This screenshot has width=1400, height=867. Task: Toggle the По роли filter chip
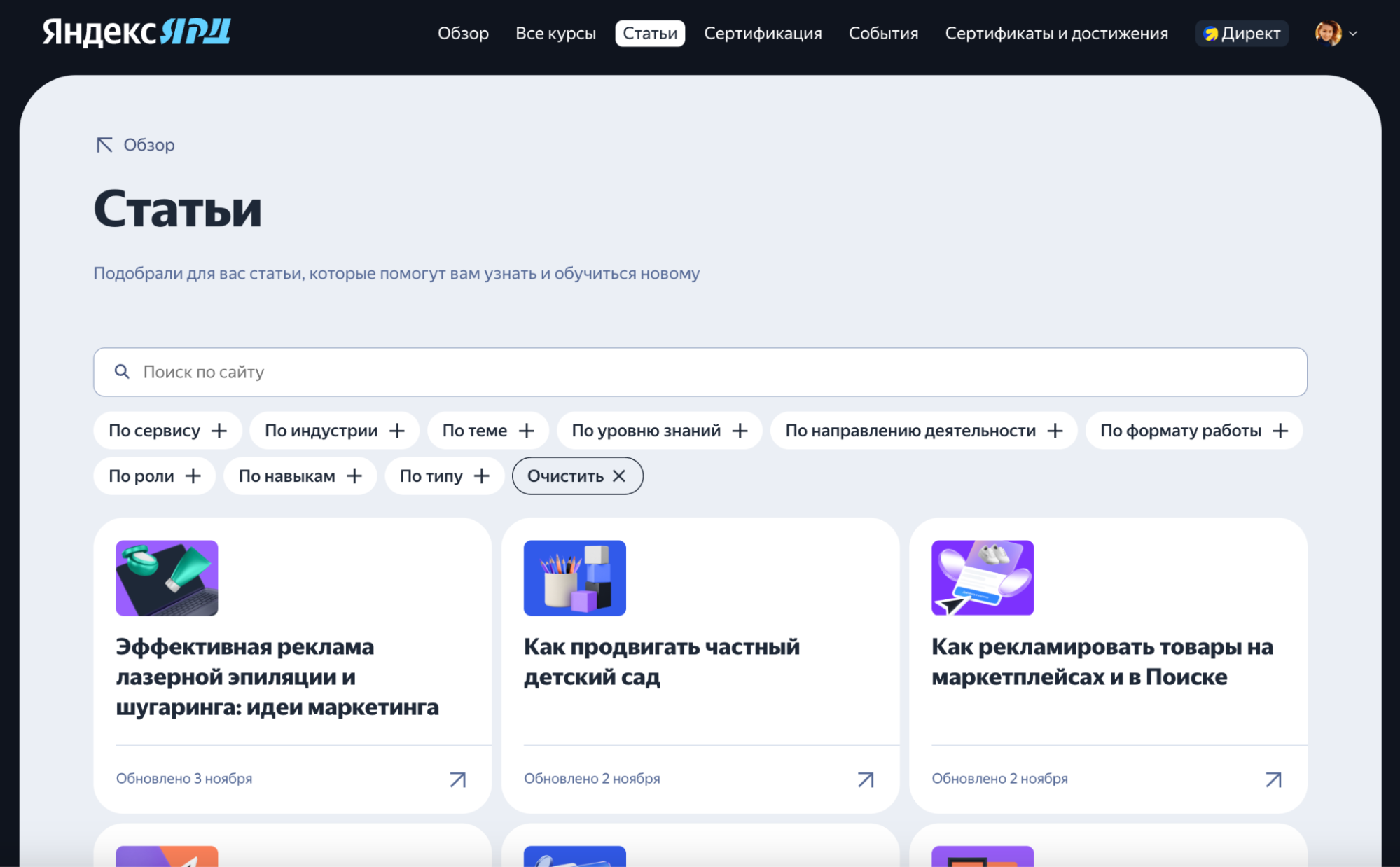tap(154, 476)
